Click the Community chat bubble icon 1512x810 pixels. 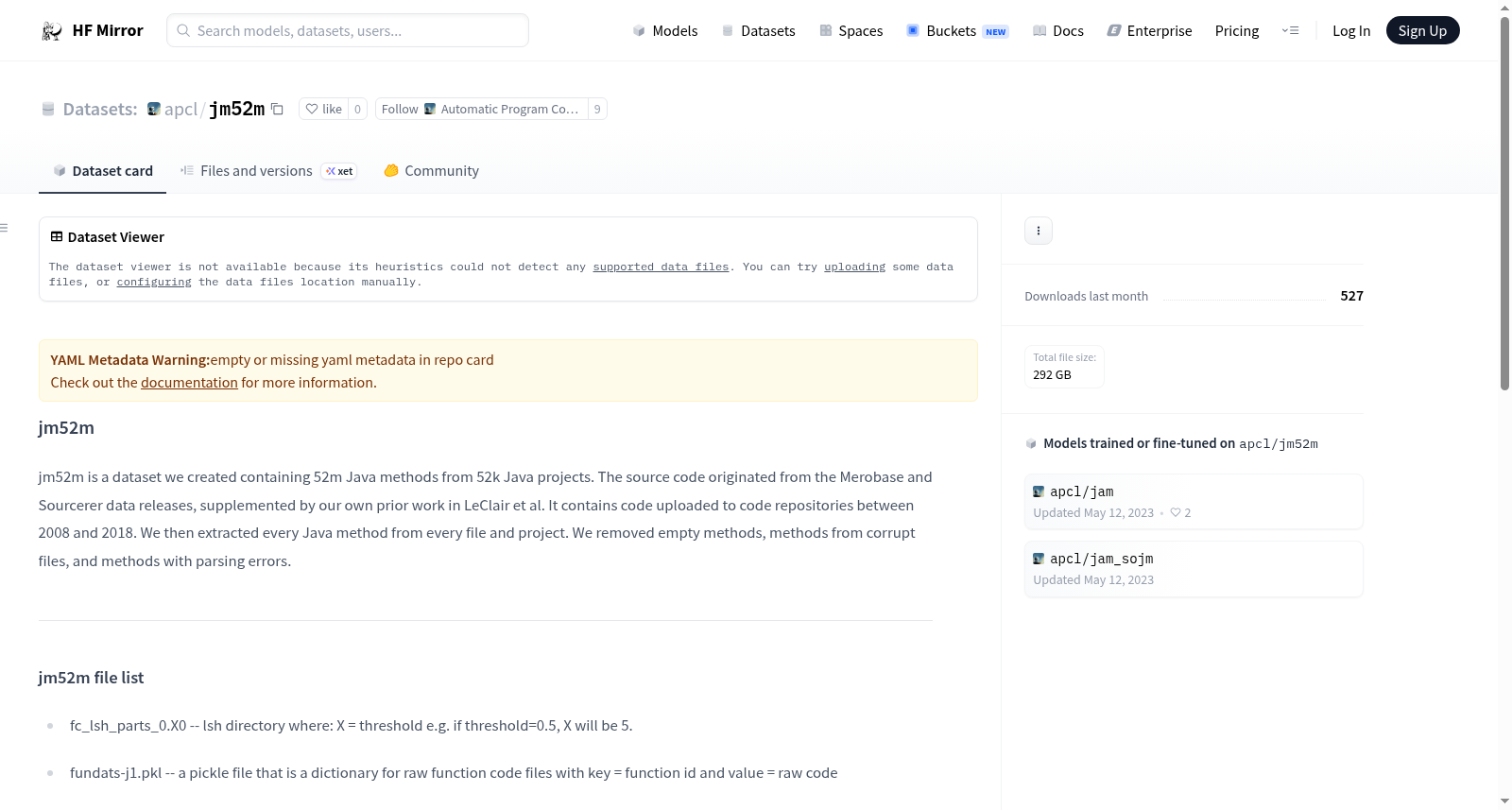click(x=391, y=171)
